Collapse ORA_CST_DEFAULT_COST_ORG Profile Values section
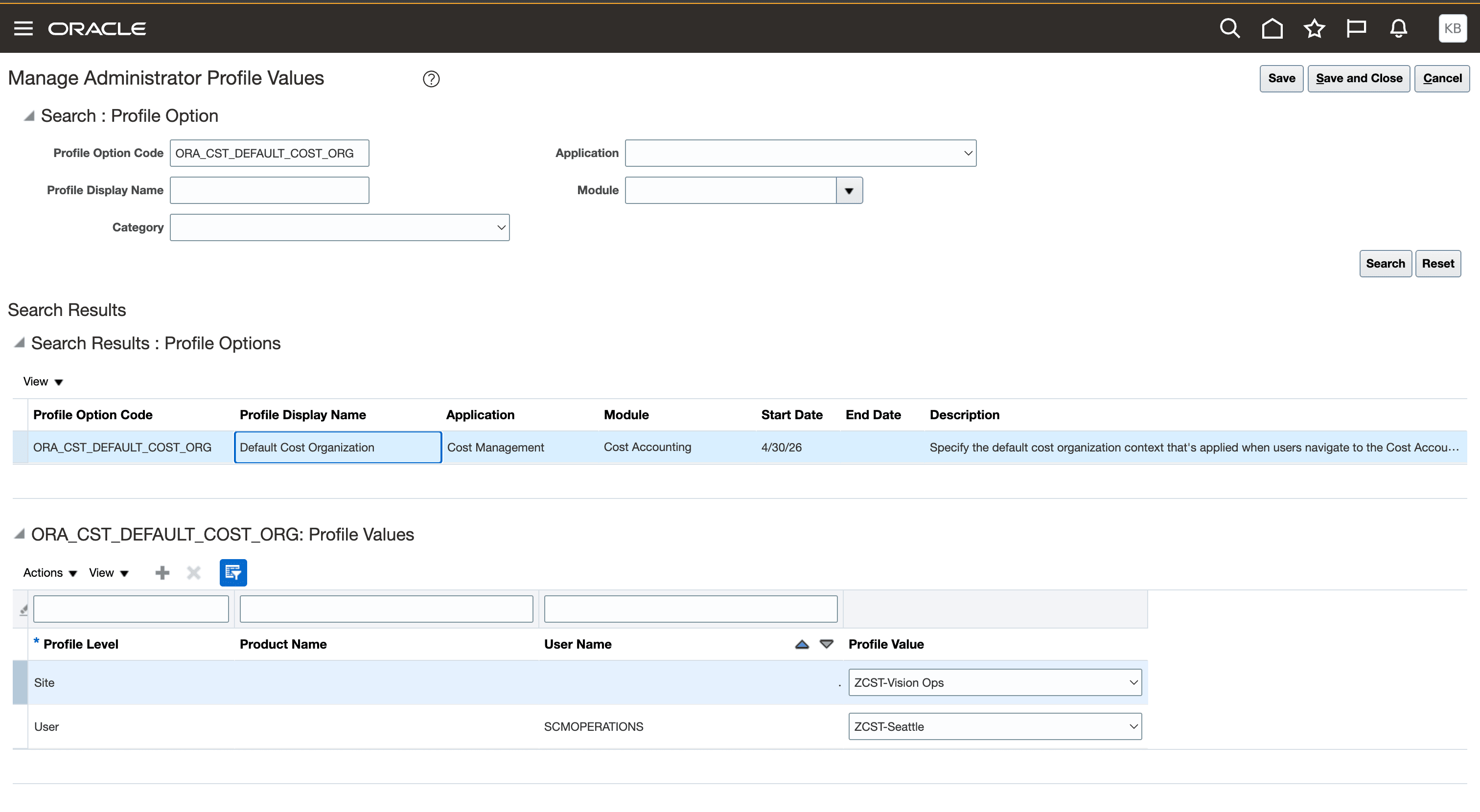The image size is (1480, 812). pos(20,534)
